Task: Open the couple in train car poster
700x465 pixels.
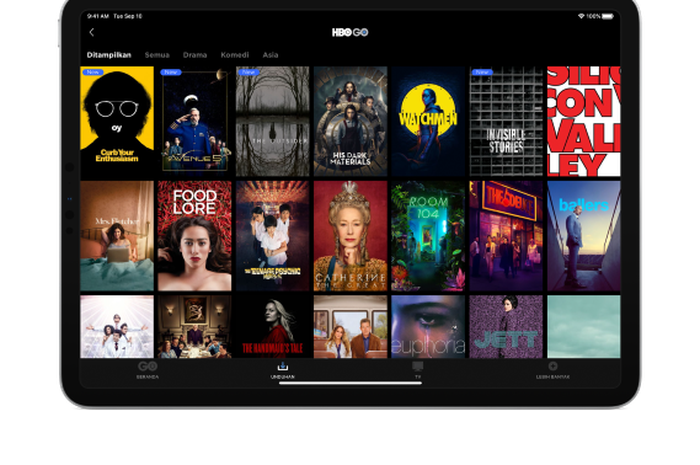Action: point(350,327)
